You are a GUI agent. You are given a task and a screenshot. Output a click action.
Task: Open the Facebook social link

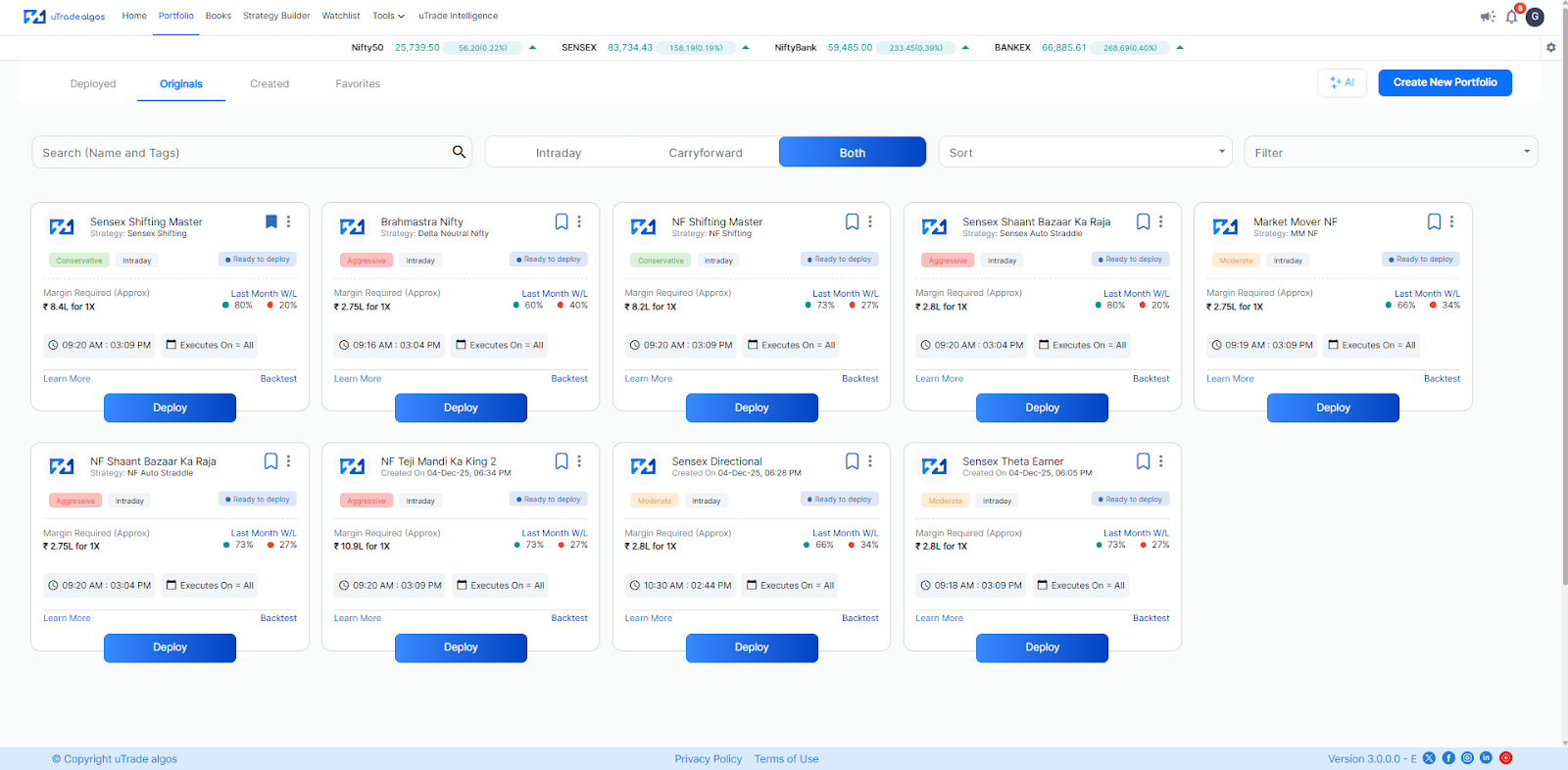(1448, 758)
